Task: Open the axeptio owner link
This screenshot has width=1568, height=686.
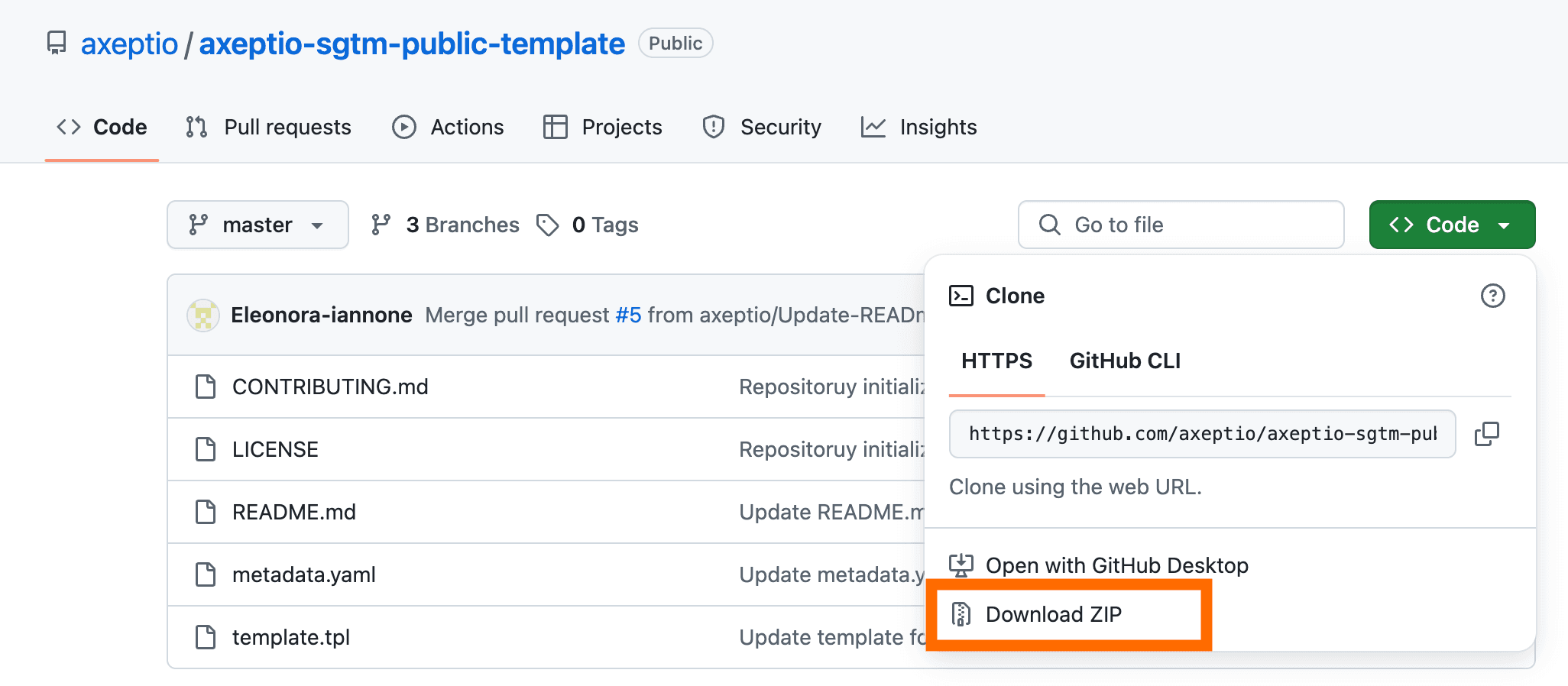Action: tap(129, 44)
